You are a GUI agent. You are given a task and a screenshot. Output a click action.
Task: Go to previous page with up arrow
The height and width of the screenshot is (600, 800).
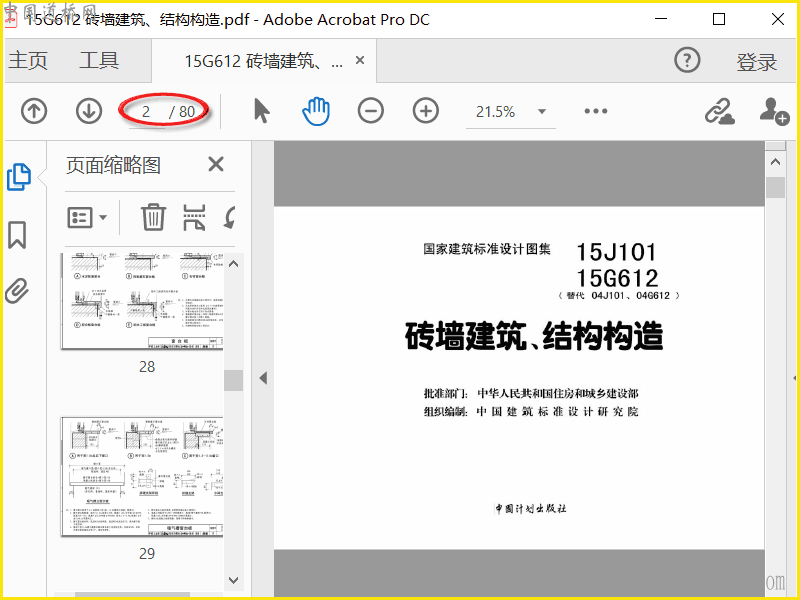click(x=34, y=111)
